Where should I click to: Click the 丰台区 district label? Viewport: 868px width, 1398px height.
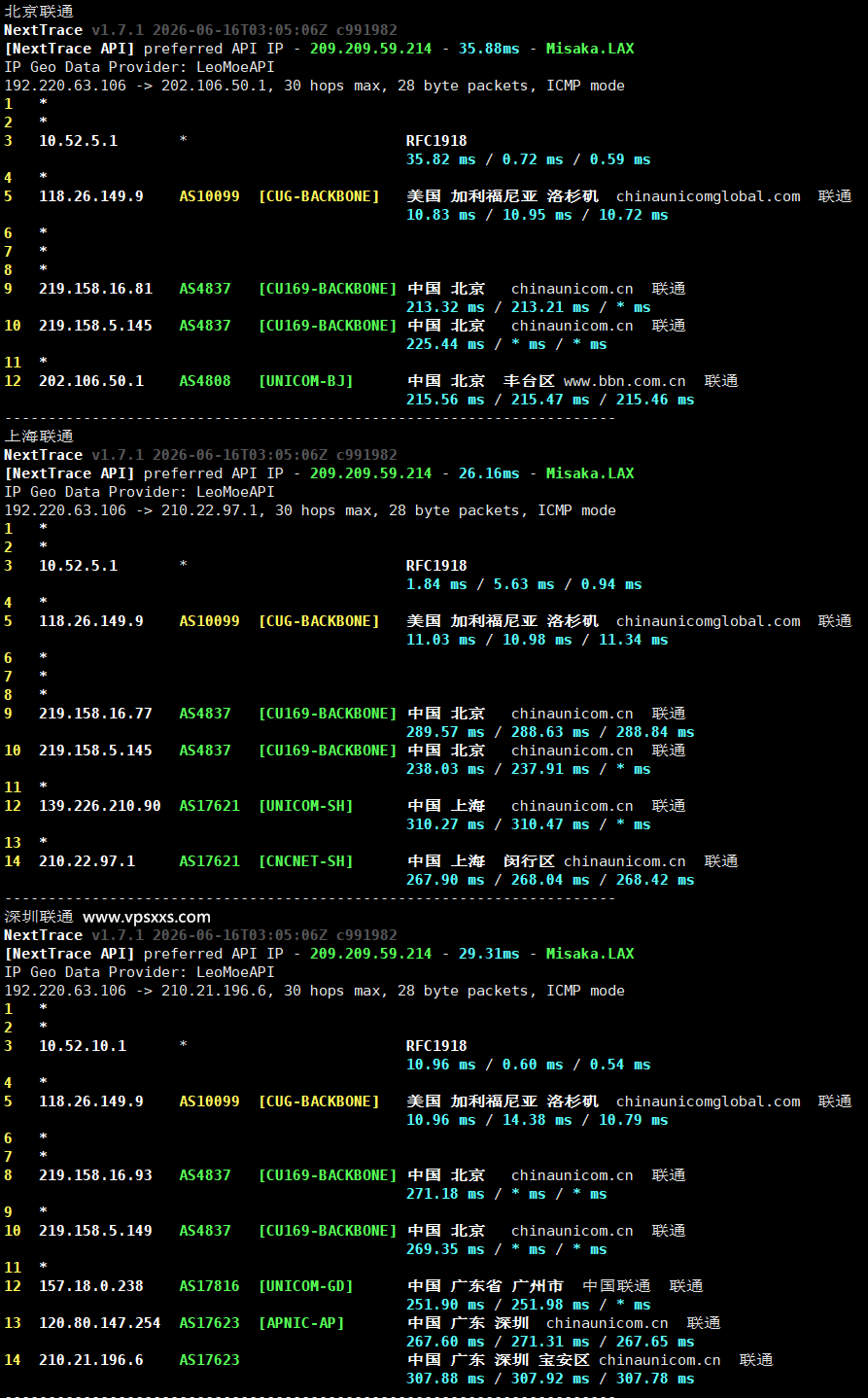click(x=529, y=381)
